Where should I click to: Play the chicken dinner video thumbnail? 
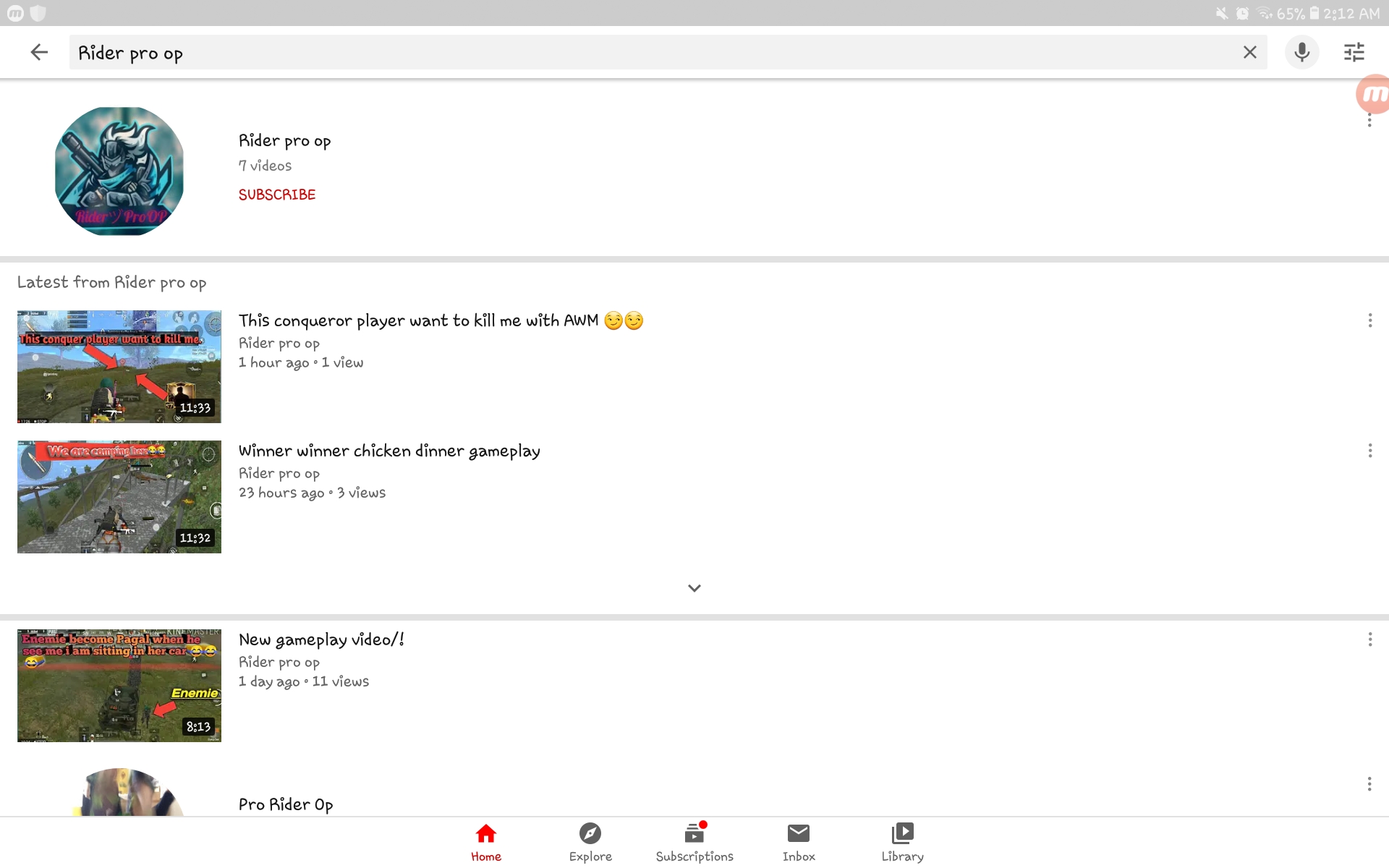[x=119, y=497]
